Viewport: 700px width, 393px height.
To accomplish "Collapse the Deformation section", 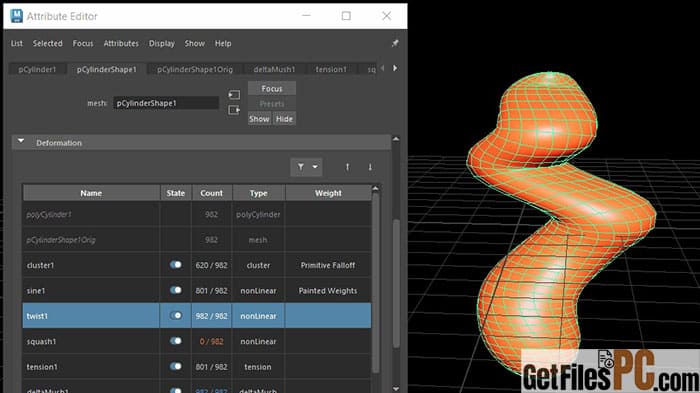I will [x=21, y=142].
